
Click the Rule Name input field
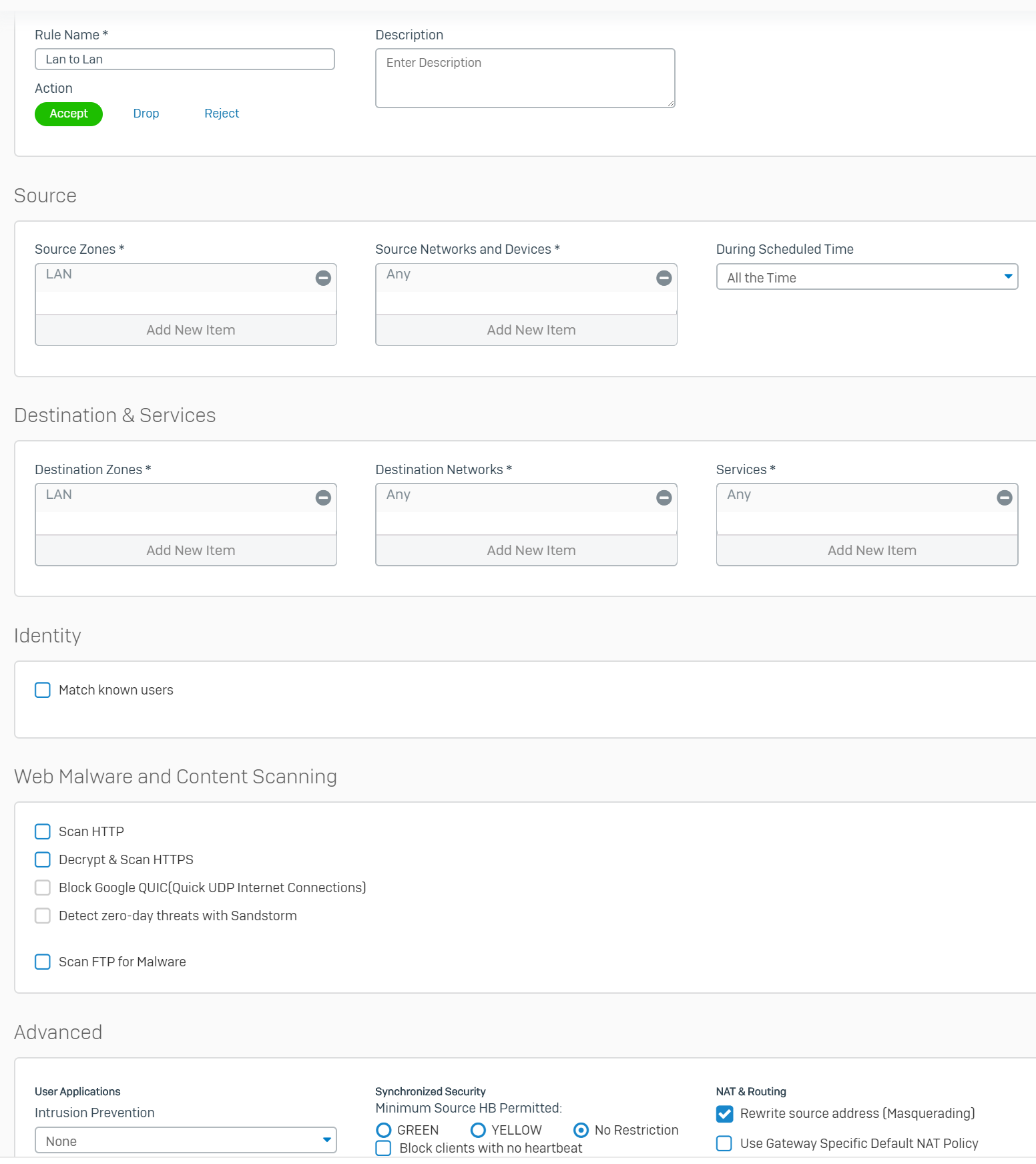(x=184, y=59)
